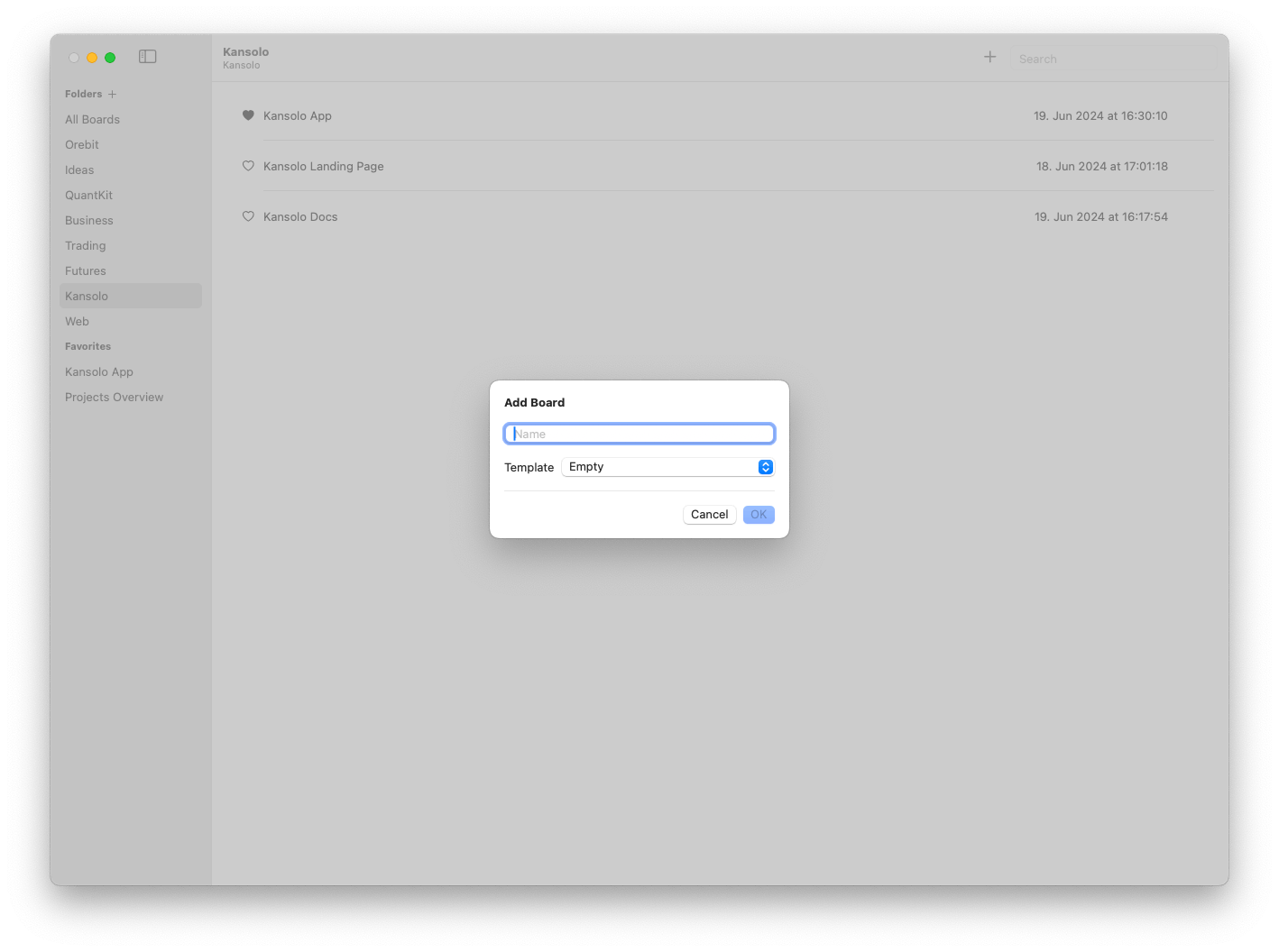The image size is (1279, 952).
Task: Click the plus icon next to Folders
Action: (x=113, y=94)
